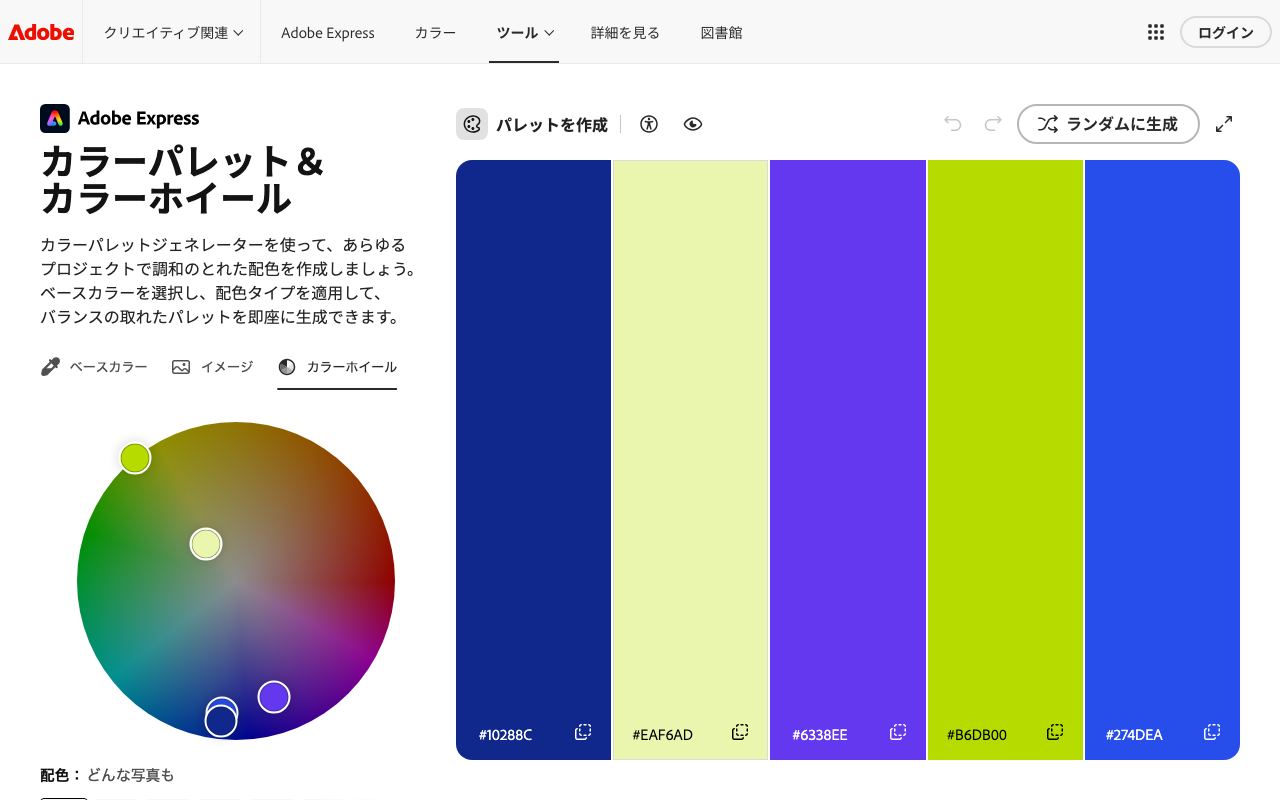
Task: Click the purple handle on color wheel
Action: (x=274, y=696)
